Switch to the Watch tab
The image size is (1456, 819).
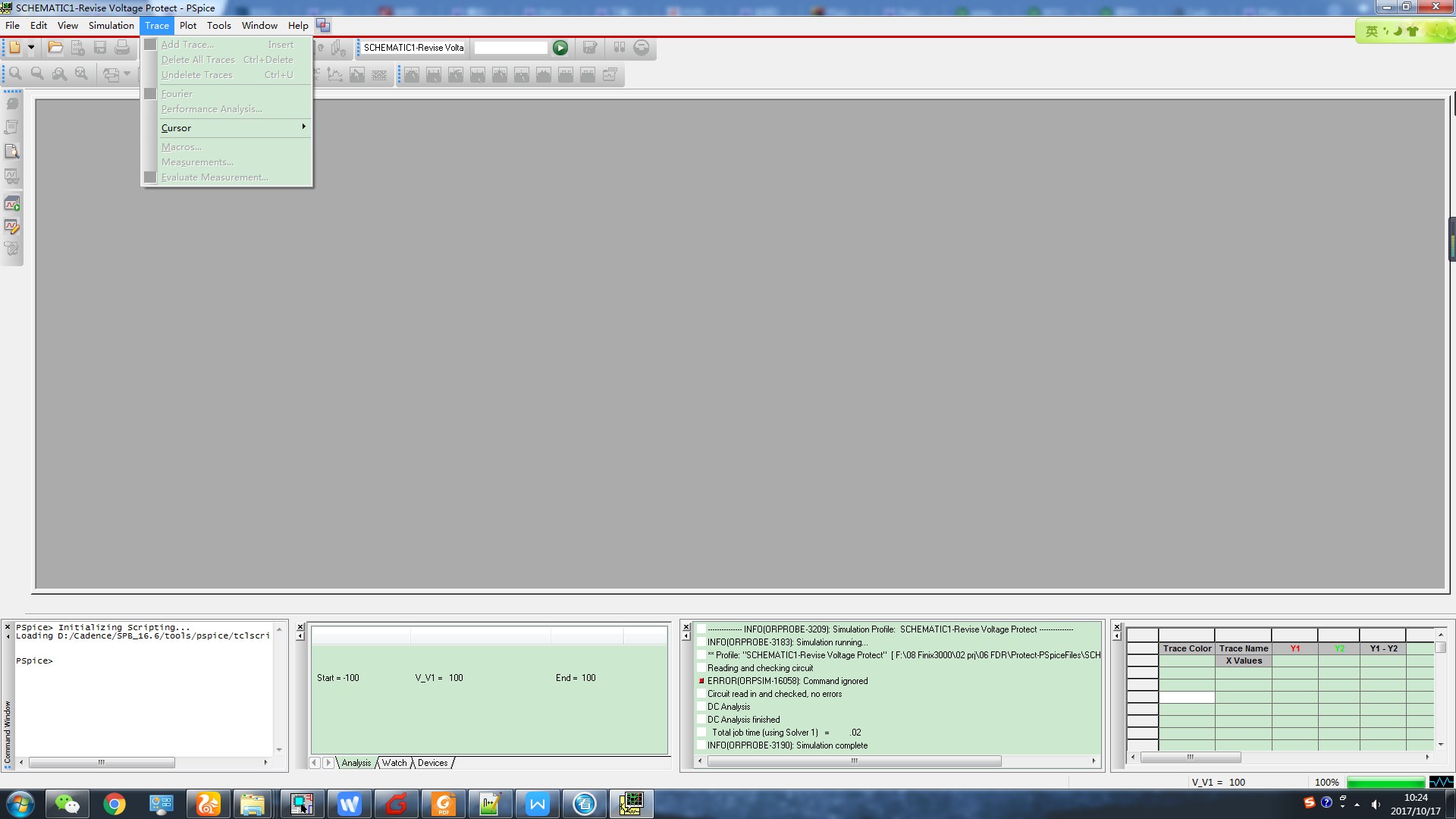[394, 763]
